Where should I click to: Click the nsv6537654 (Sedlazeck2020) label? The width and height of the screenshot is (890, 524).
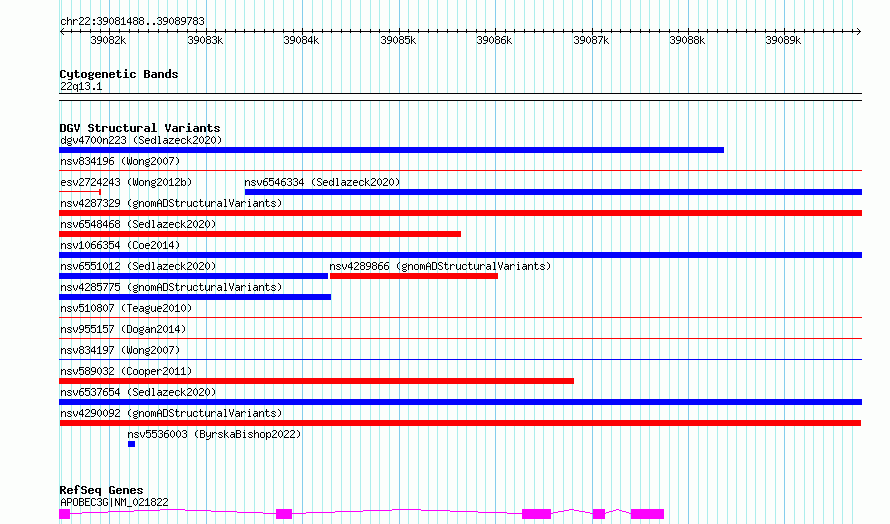138,392
